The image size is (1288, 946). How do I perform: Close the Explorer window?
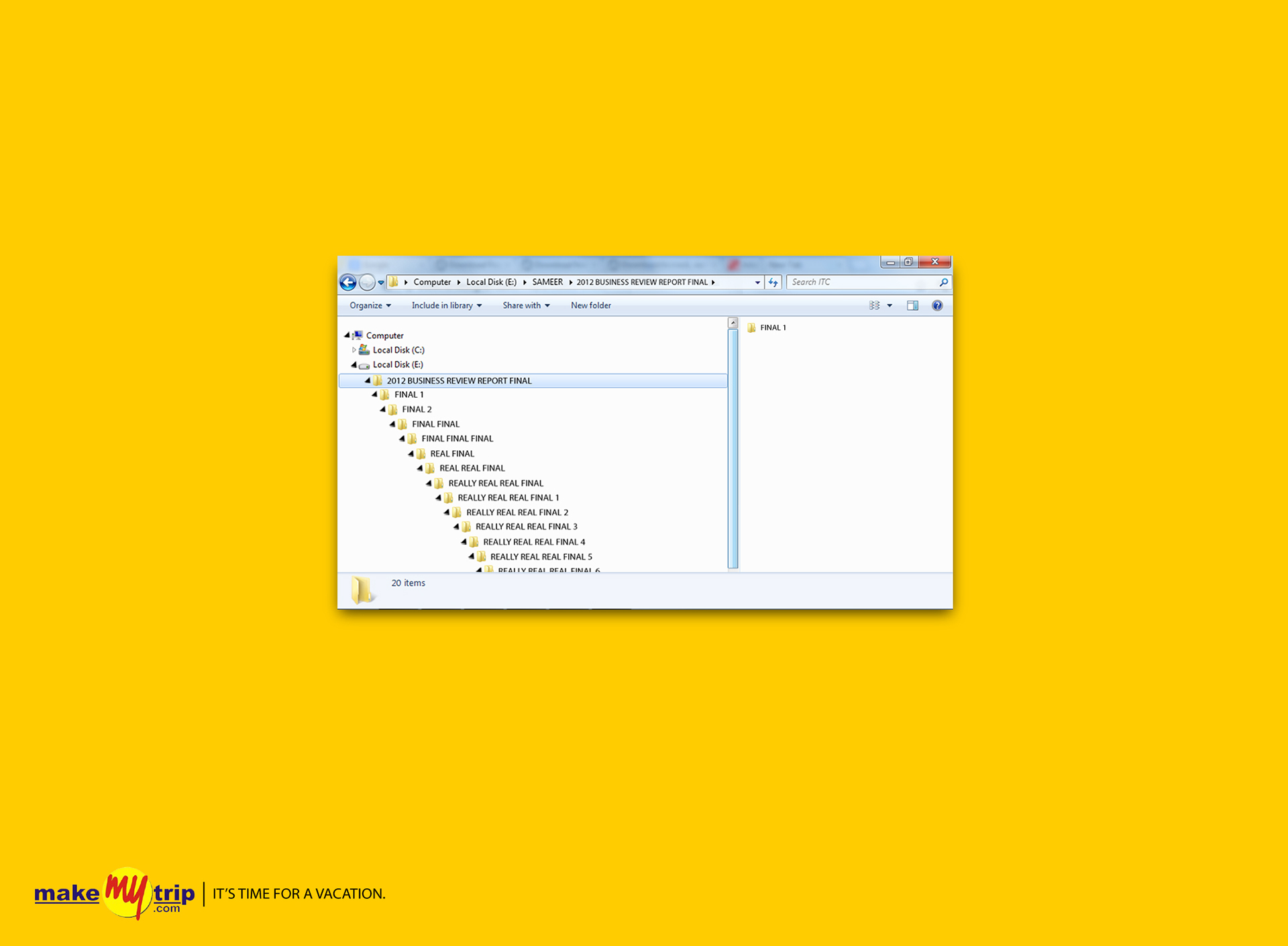point(934,262)
